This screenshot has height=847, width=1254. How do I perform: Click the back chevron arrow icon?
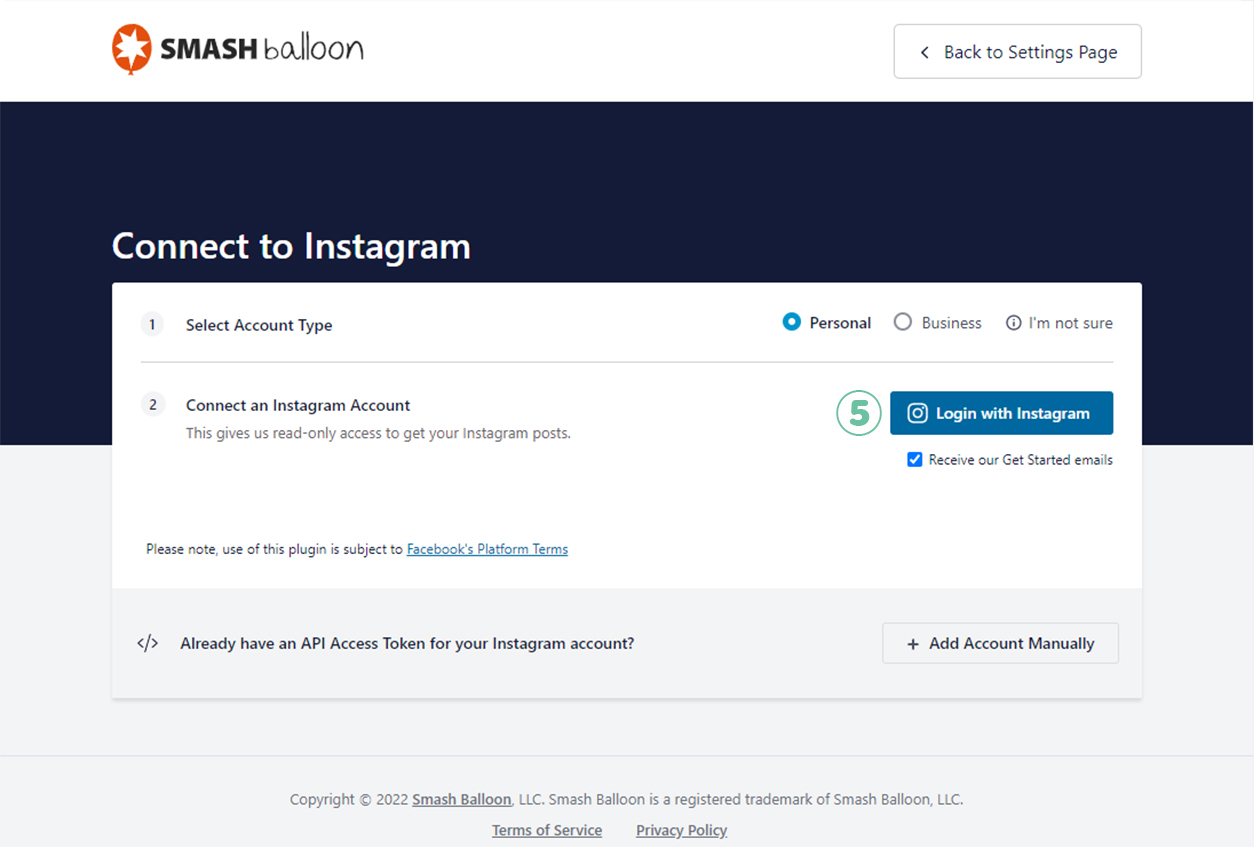click(925, 52)
